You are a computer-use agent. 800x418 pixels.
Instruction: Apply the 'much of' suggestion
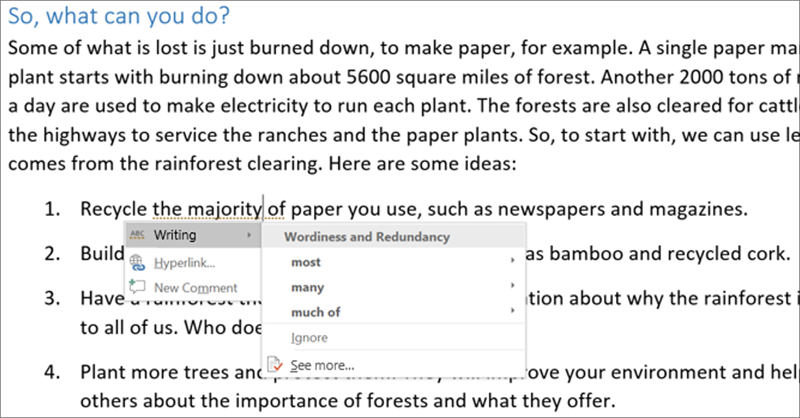315,312
